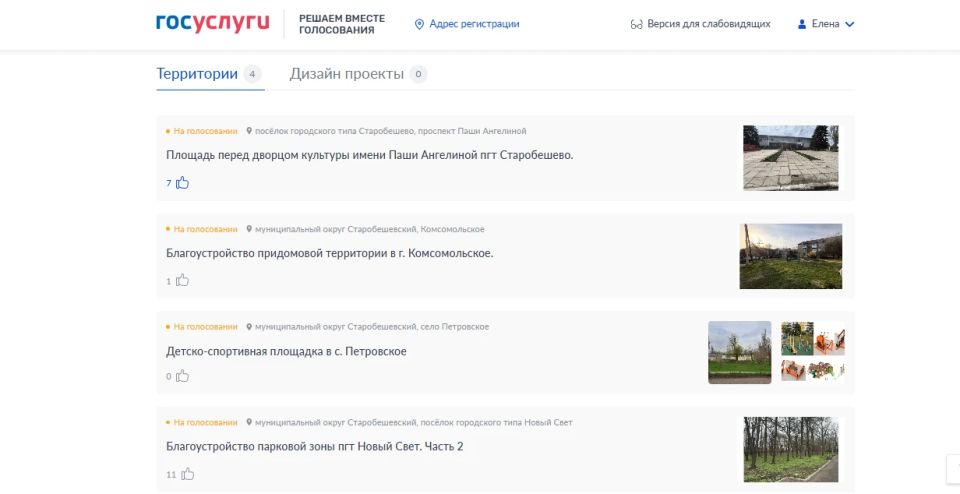
Task: Click the На голосовании status of the Комсомольское project
Action: tap(205, 229)
